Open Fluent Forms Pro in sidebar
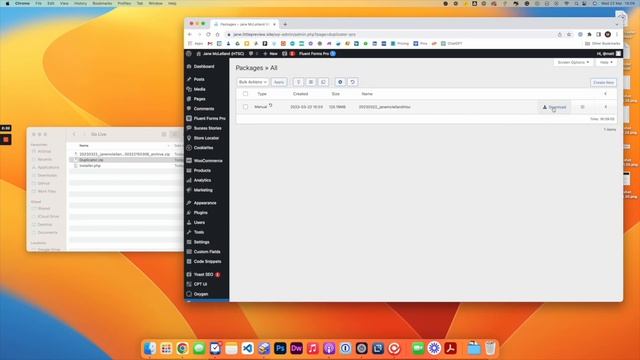The image size is (640, 360). (209, 118)
